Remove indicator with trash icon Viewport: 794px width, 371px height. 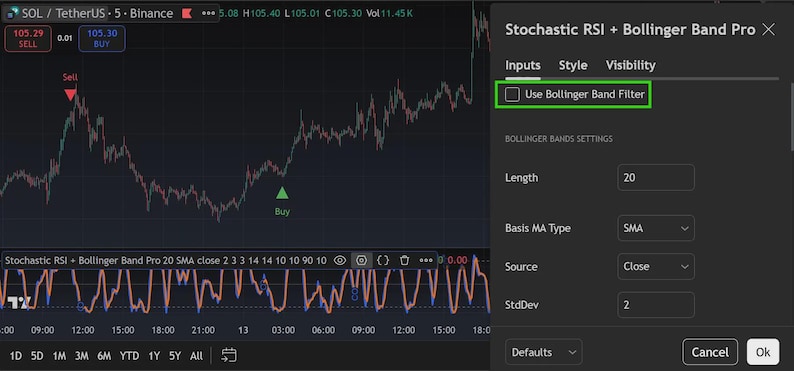[x=404, y=261]
